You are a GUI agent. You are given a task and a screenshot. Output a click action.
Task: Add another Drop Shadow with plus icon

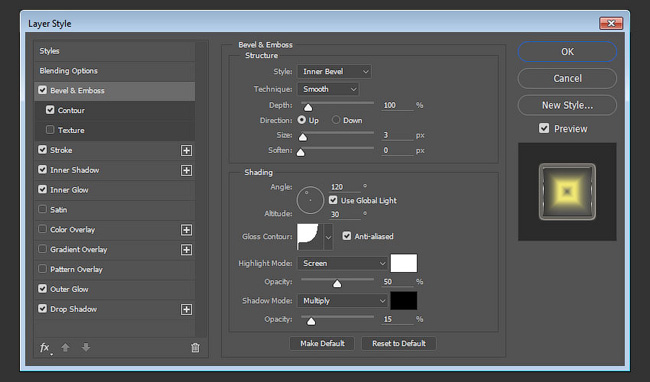pyautogui.click(x=187, y=309)
